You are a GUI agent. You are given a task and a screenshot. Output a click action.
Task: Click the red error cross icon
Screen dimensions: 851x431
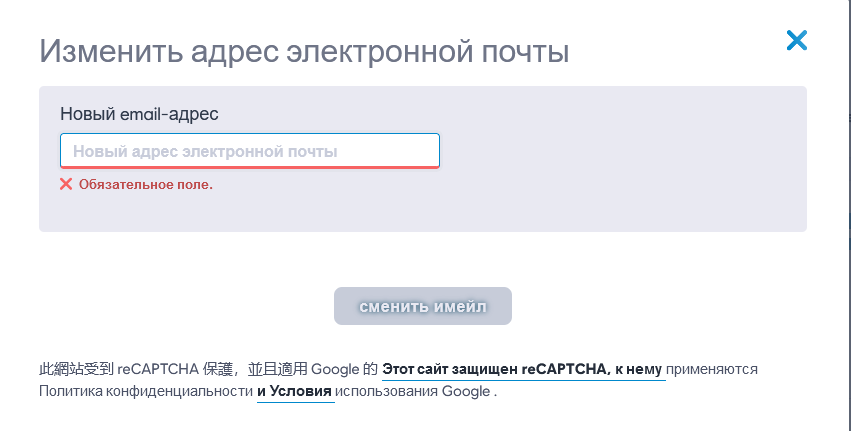[66, 184]
